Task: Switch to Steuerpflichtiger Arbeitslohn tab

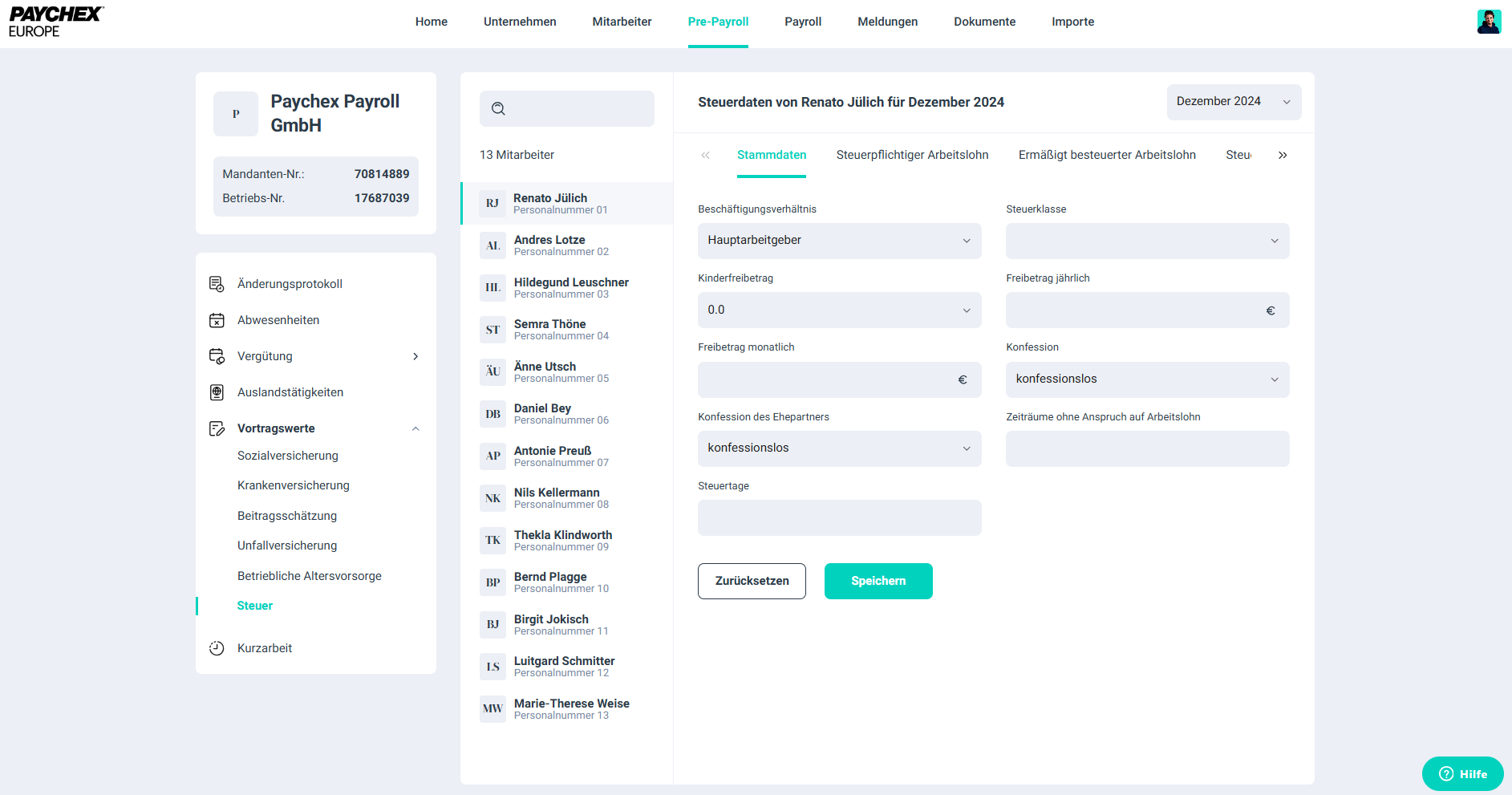Action: click(x=912, y=155)
